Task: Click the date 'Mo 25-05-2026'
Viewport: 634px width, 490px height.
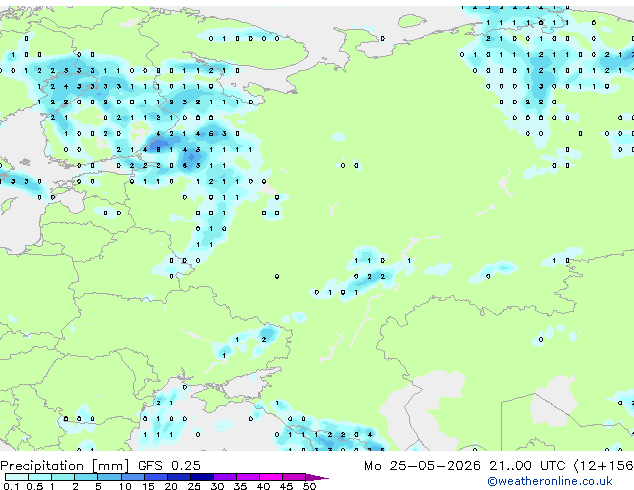Action: pyautogui.click(x=422, y=466)
